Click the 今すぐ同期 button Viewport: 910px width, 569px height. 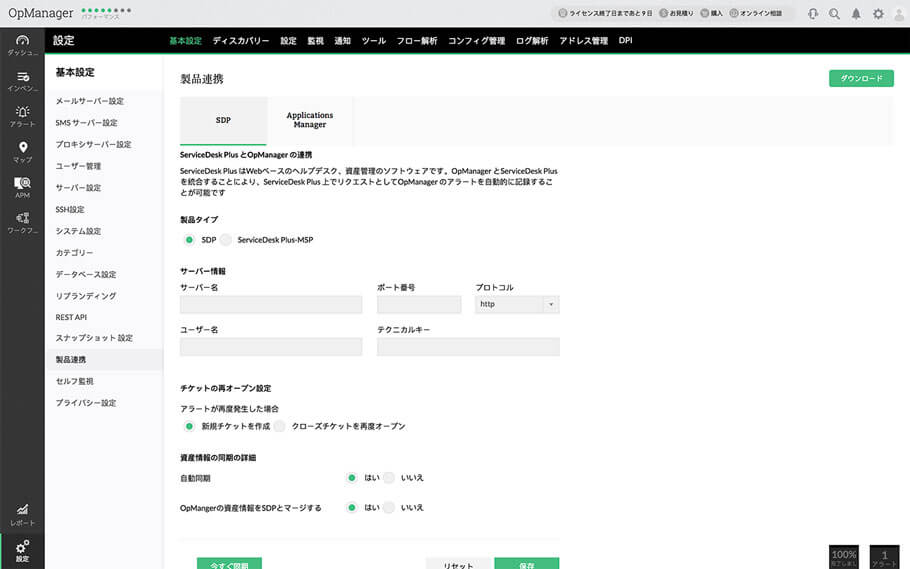(x=229, y=564)
